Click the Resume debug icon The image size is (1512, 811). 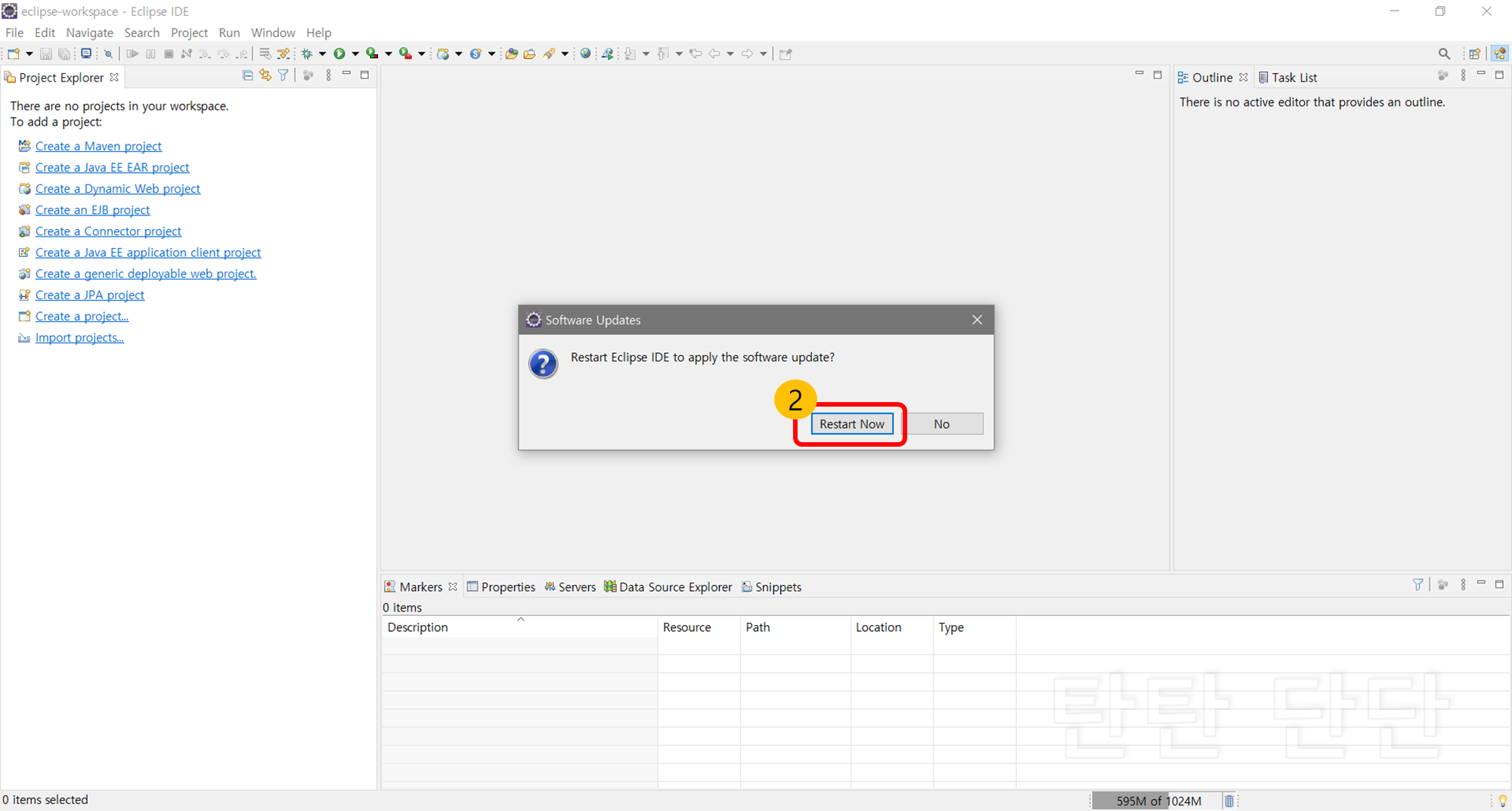point(132,54)
